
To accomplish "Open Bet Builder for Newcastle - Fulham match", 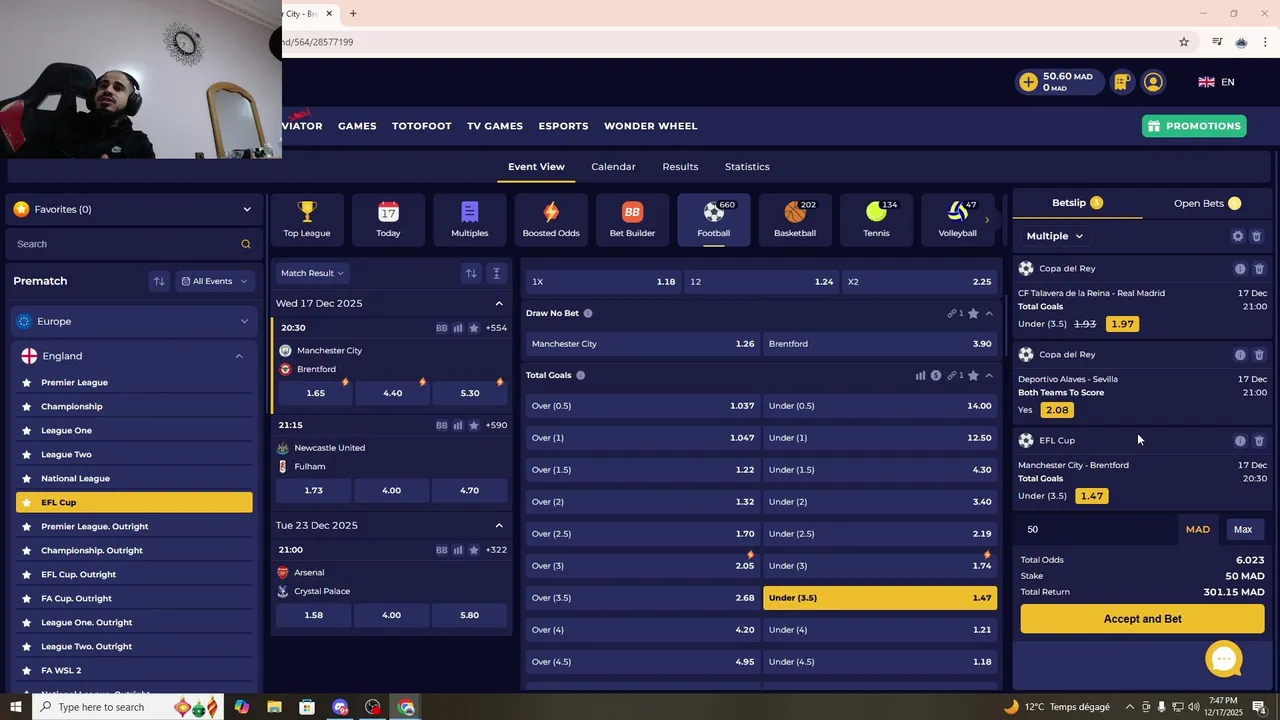I will (x=441, y=425).
